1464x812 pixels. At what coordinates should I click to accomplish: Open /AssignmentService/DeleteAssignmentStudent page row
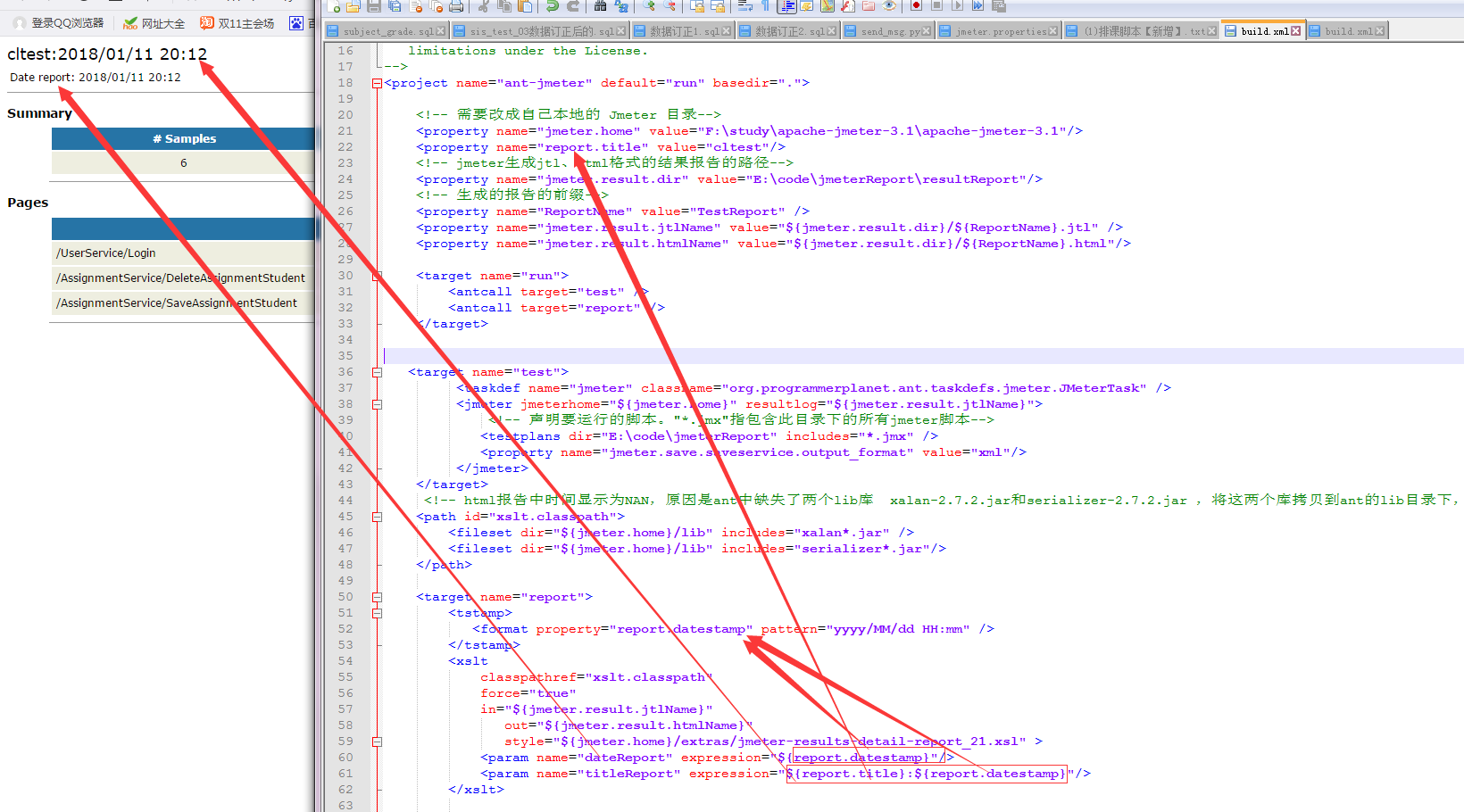pyautogui.click(x=183, y=278)
